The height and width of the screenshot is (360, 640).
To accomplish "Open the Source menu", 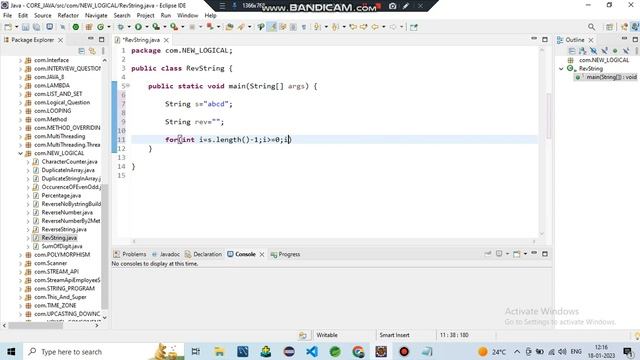I will coord(42,15).
